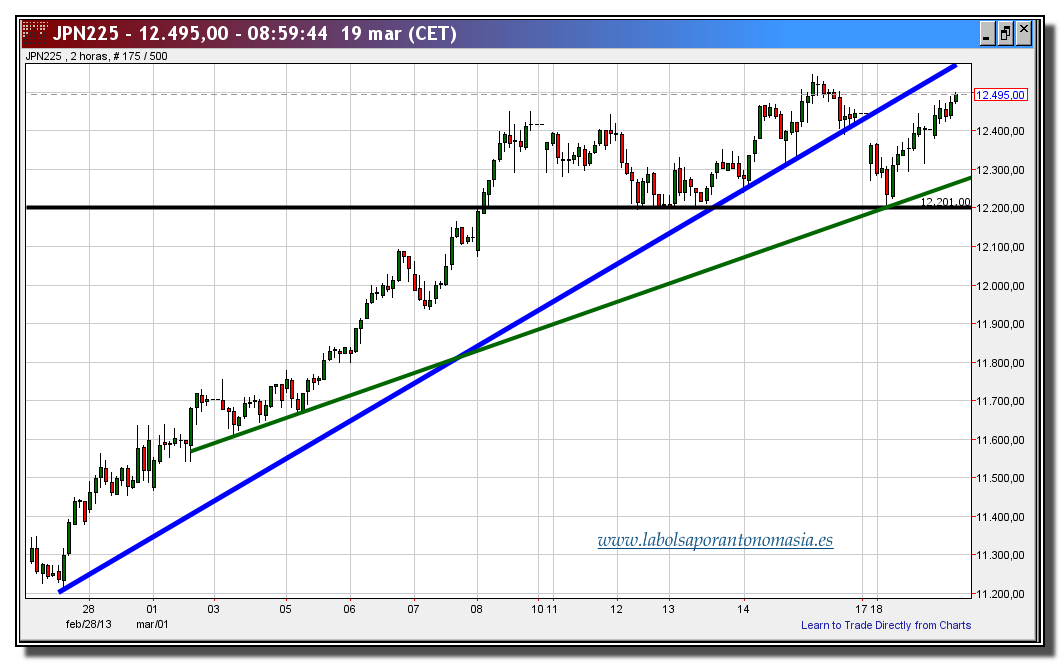The height and width of the screenshot is (662, 1060).
Task: Open the www.labolsaporantonomasia.es link
Action: coord(715,540)
